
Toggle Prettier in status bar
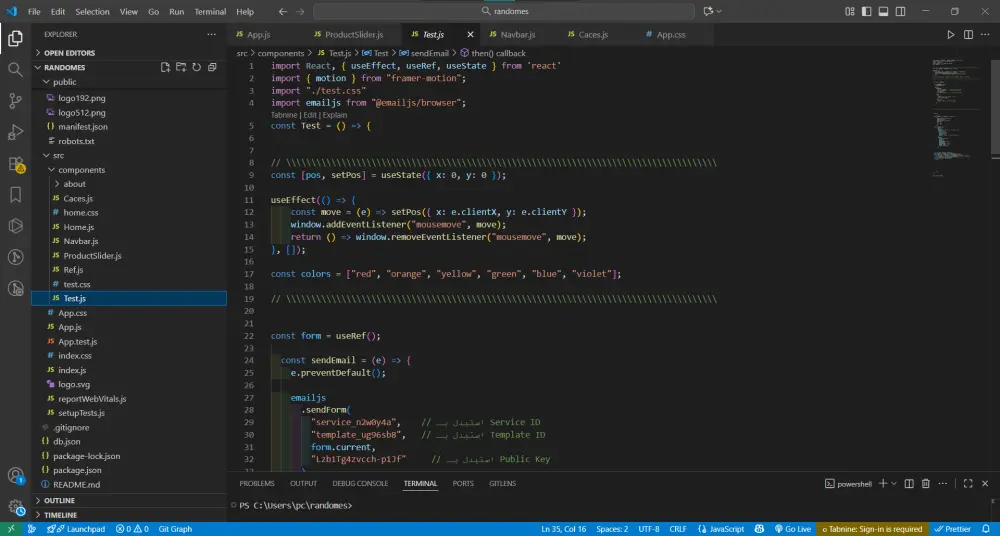coord(952,529)
